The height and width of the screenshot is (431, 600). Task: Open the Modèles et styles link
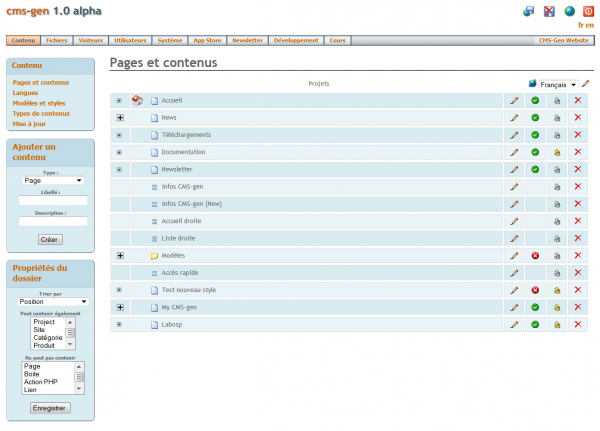pos(39,103)
